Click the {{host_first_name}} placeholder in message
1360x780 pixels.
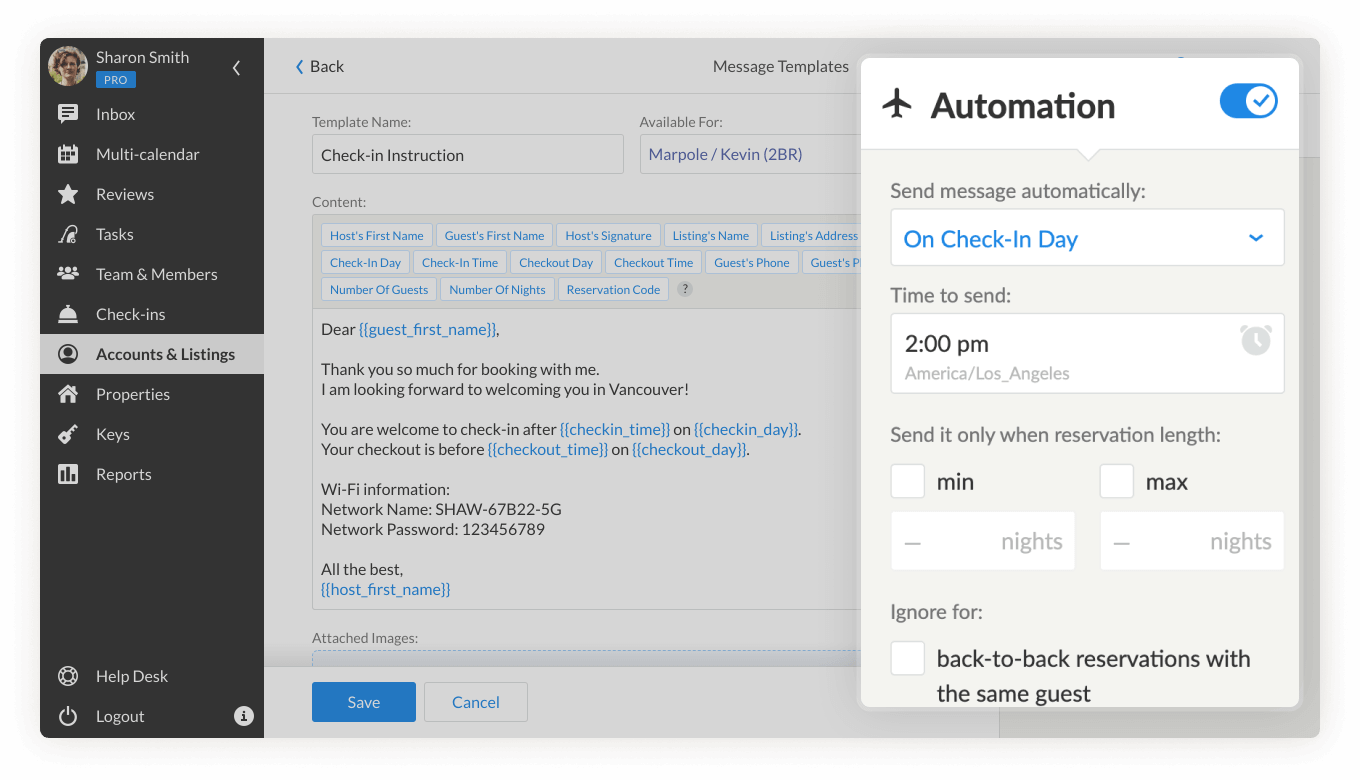point(386,589)
